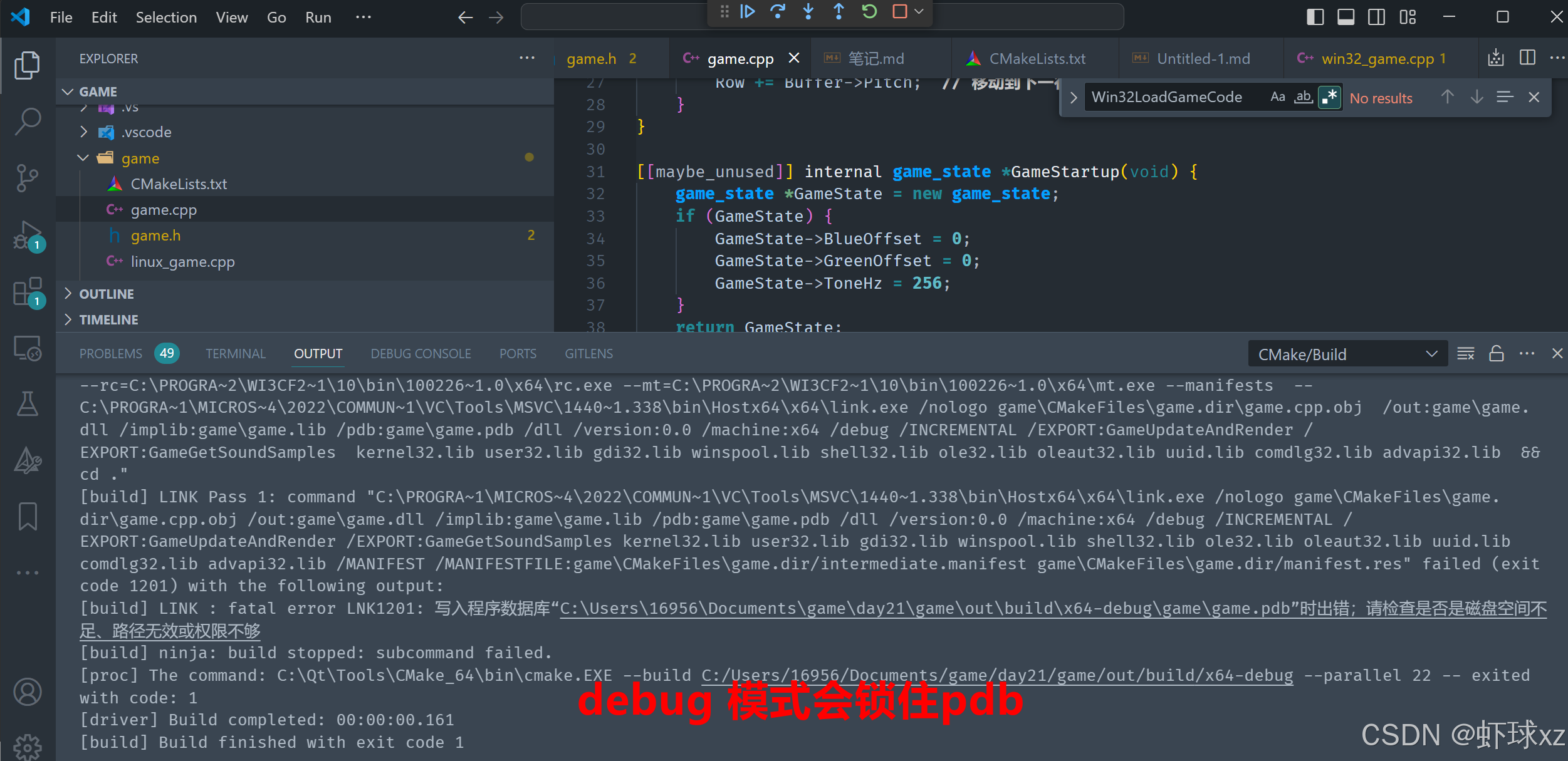Switch to the TERMINAL panel tab
The height and width of the screenshot is (761, 1568).
[x=236, y=354]
